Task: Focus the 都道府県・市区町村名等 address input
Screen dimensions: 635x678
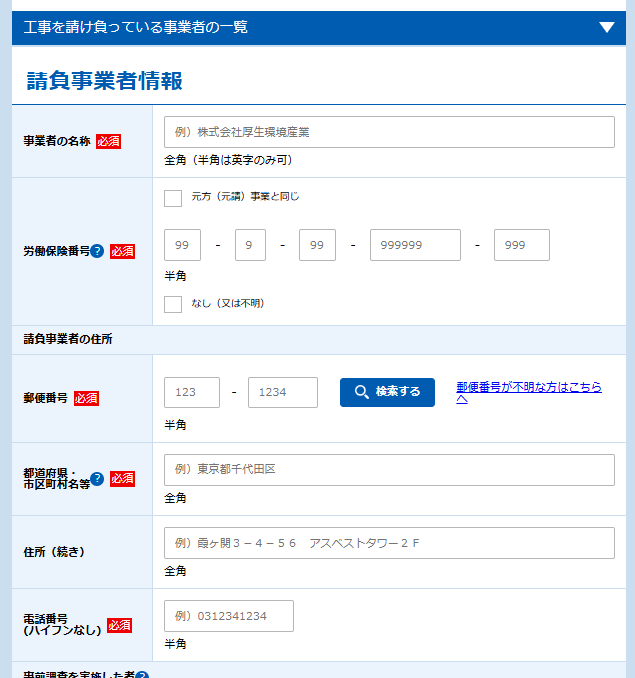Action: coord(389,470)
